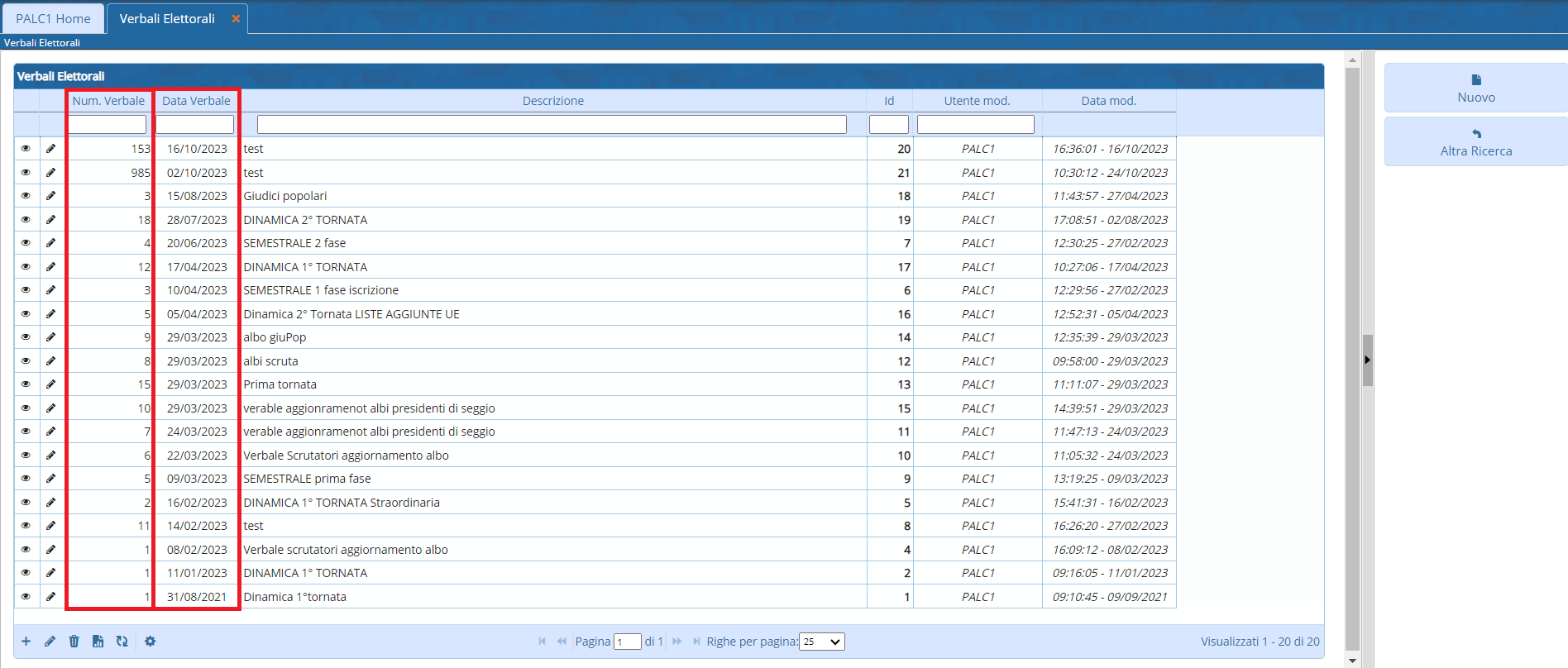
Task: Sort by Data Verbale column header
Action: click(196, 101)
